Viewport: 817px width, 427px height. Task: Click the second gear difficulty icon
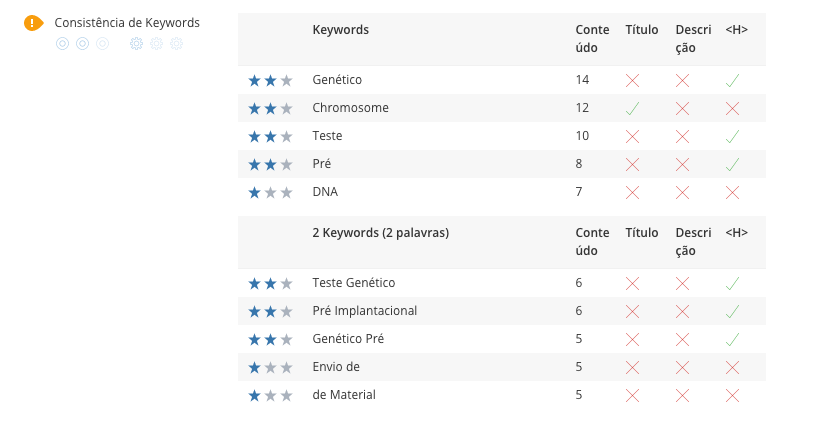(156, 44)
